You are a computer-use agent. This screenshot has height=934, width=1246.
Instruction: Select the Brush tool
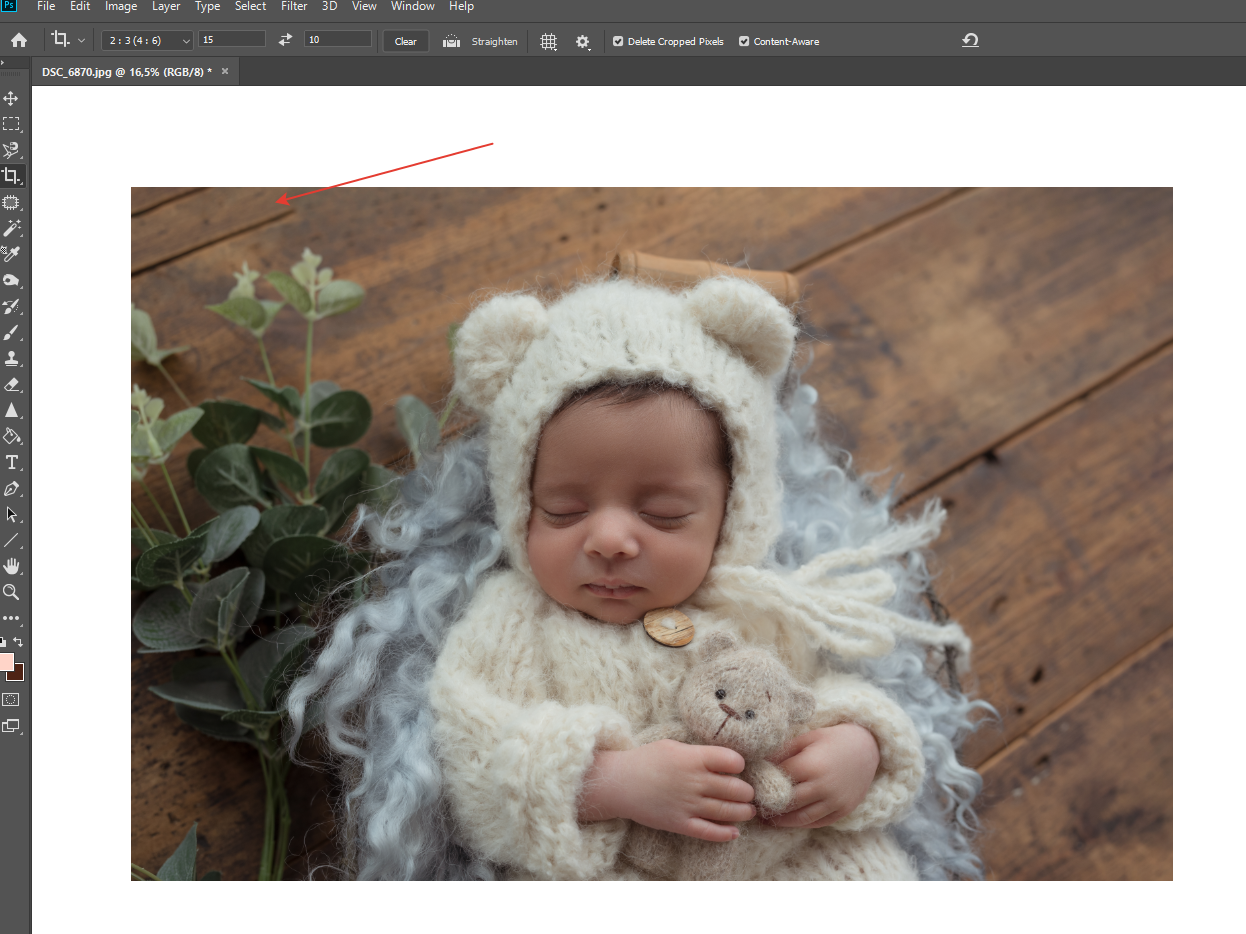coord(12,332)
